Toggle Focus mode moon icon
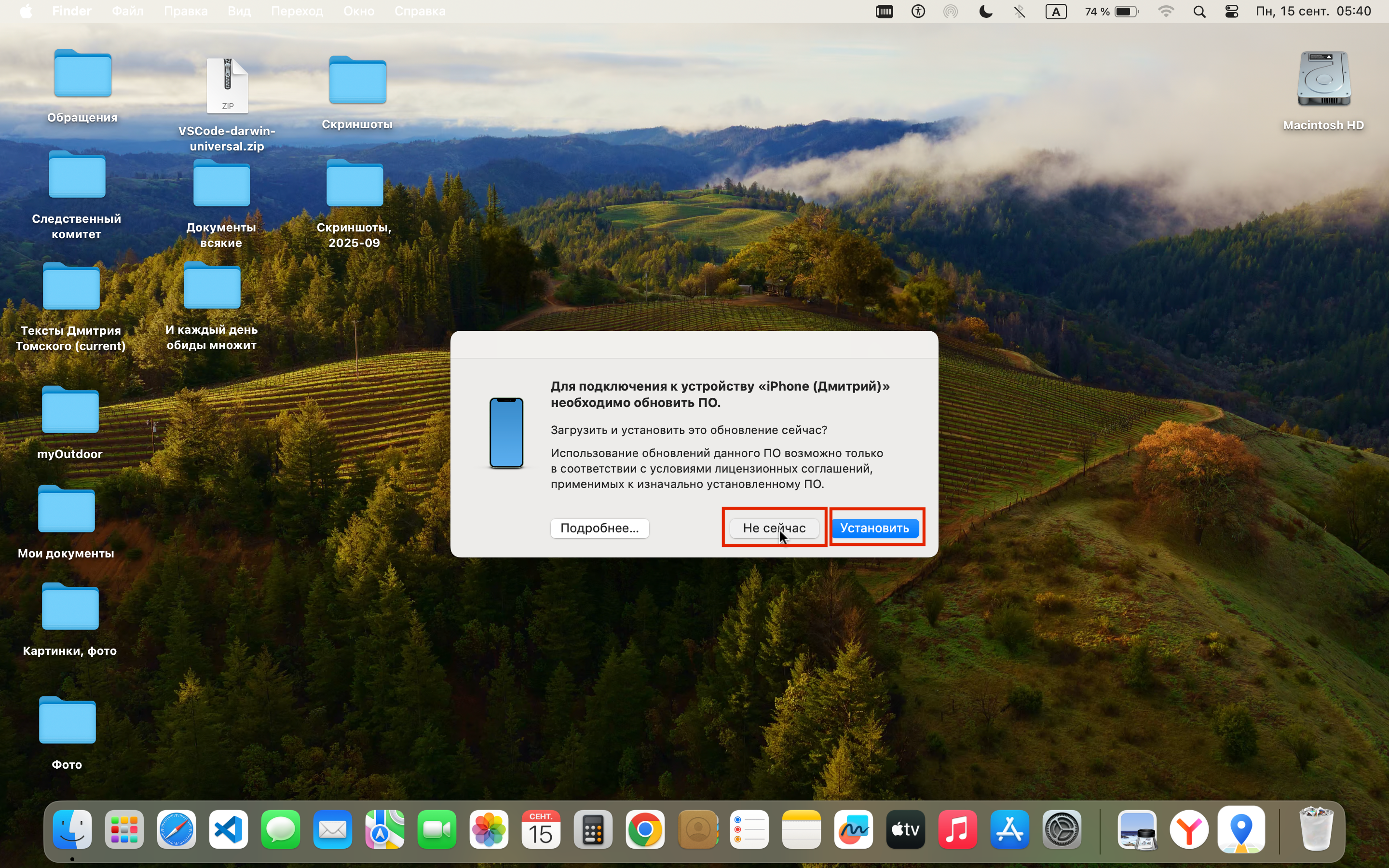This screenshot has width=1389, height=868. [x=985, y=12]
